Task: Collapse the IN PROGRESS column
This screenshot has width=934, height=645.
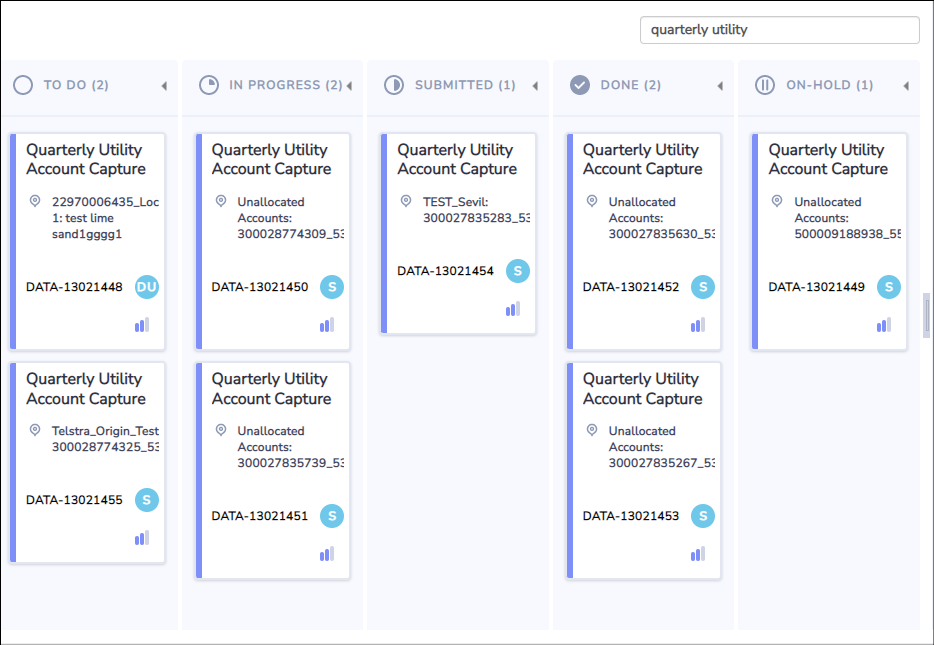Action: [349, 86]
